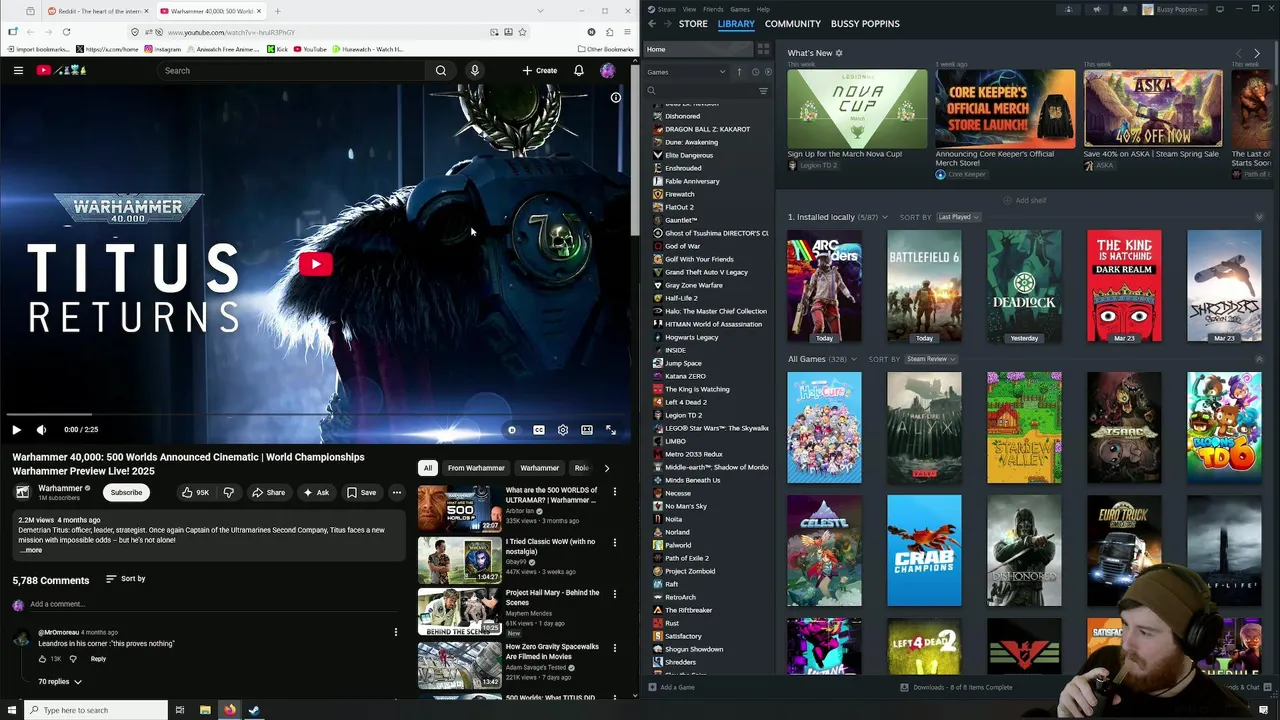Open the YouTube hamburger guide menu
Screen dimensions: 1280x720
pos(18,70)
